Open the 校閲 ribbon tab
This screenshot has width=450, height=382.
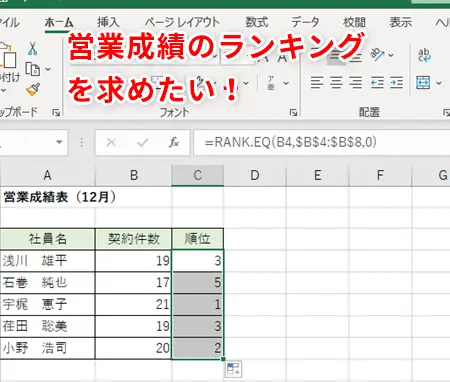354,22
